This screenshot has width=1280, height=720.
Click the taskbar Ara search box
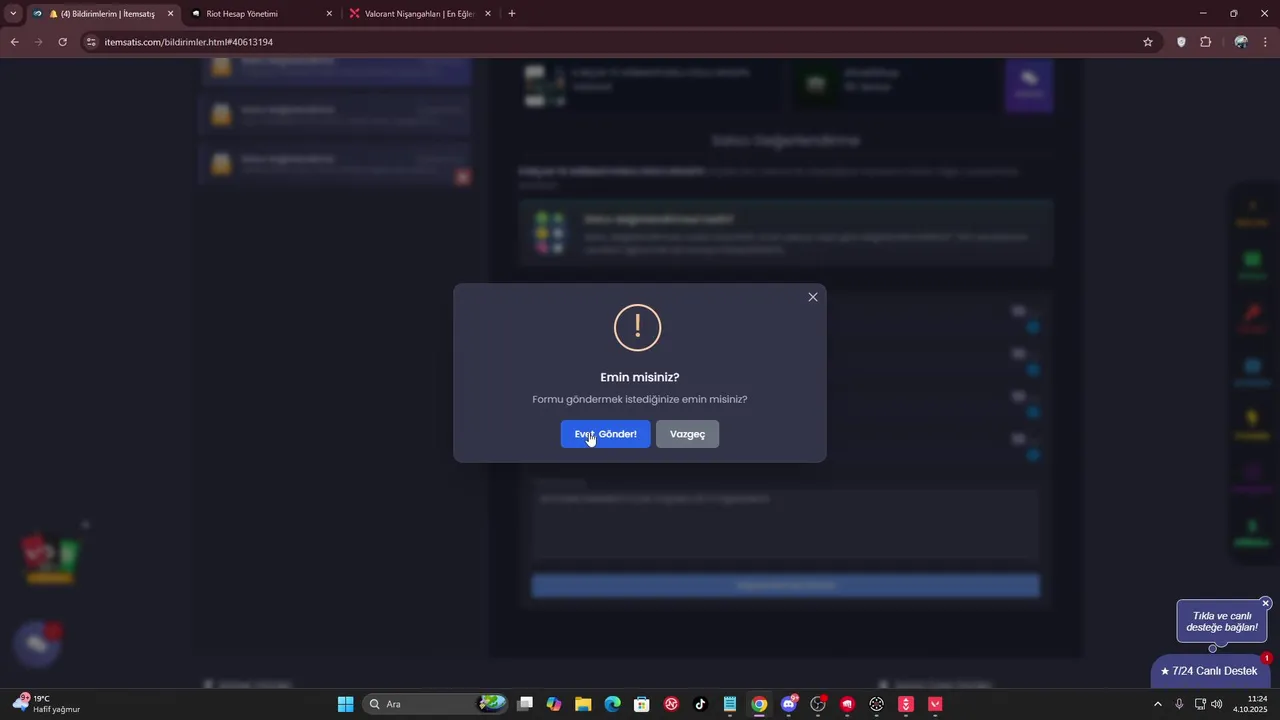[x=435, y=704]
